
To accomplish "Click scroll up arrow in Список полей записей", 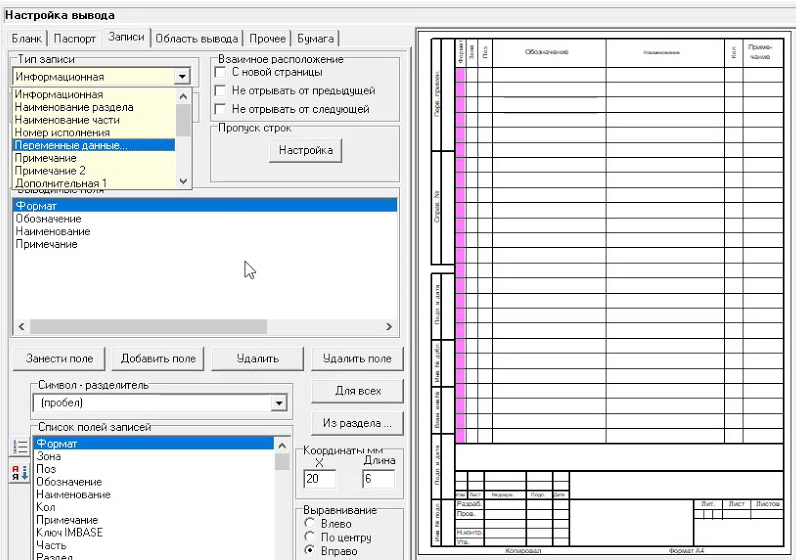I will tap(282, 446).
